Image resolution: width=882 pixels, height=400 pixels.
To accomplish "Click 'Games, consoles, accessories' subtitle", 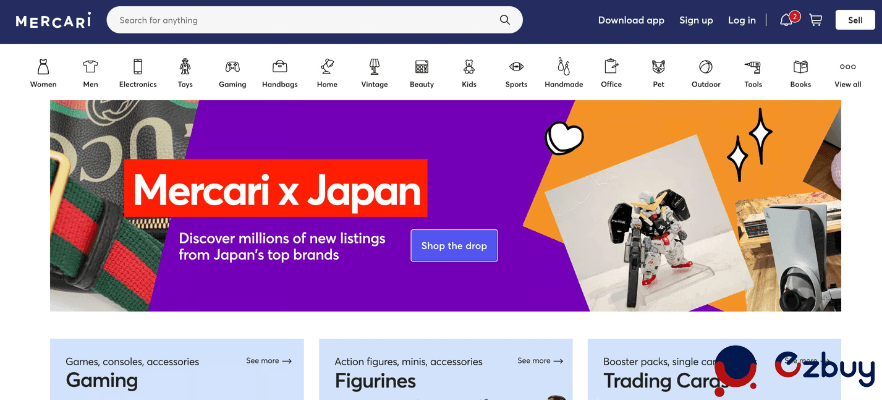I will tap(132, 361).
